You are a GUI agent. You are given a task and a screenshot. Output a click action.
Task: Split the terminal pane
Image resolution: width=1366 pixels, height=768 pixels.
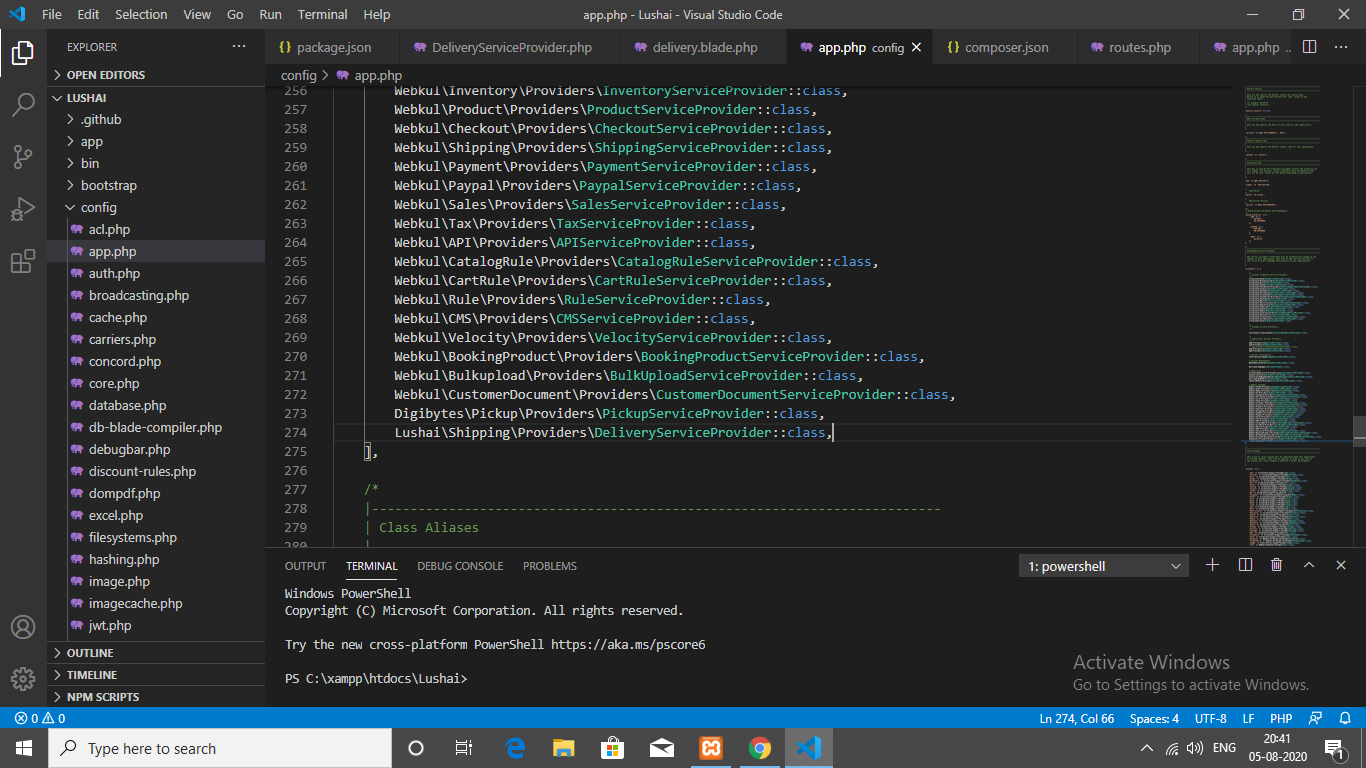coord(1245,565)
